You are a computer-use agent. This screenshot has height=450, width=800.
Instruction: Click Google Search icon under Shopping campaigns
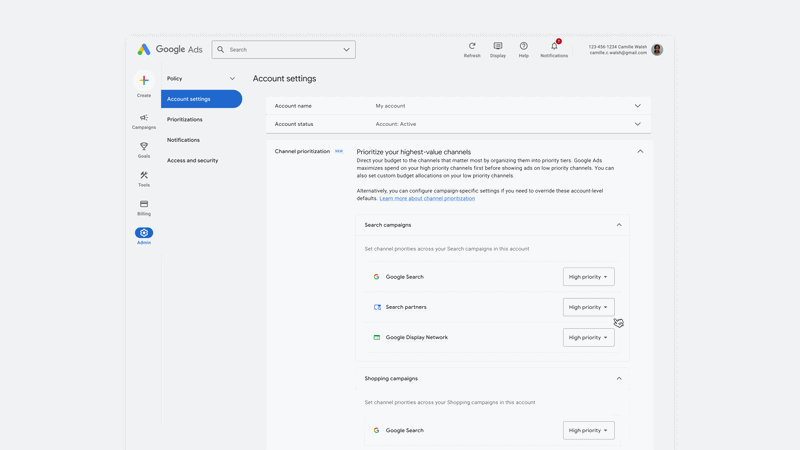377,430
